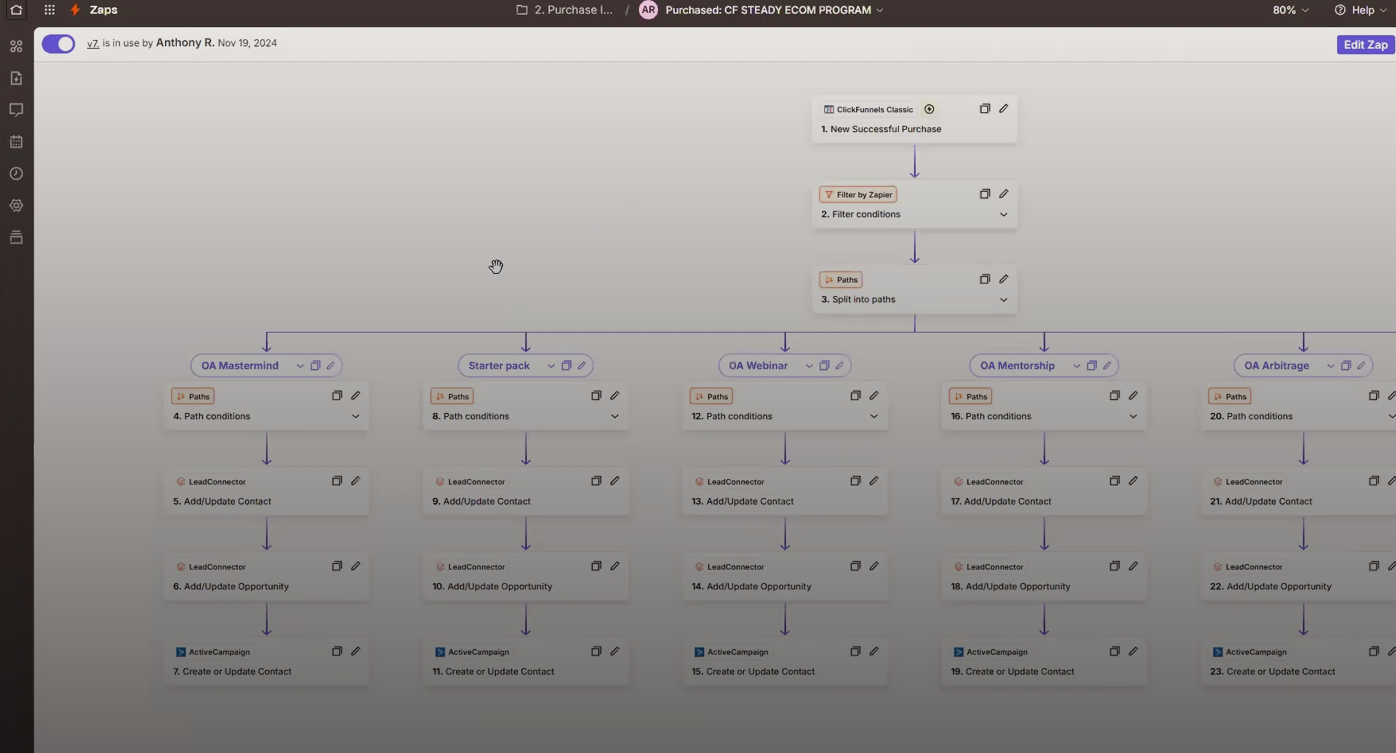The height and width of the screenshot is (753, 1396).
Task: Rename the OA Mastermind path pencil
Action: [x=331, y=366]
